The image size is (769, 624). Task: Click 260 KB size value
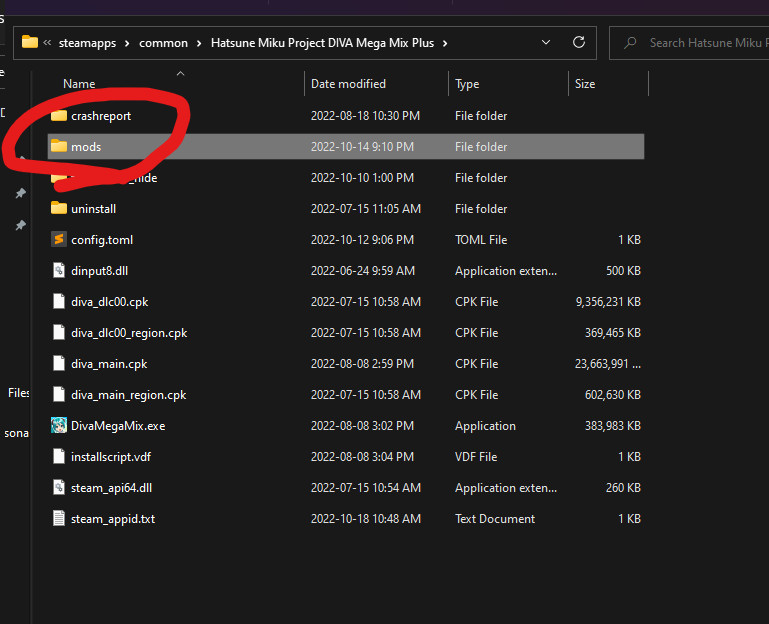pyautogui.click(x=623, y=488)
